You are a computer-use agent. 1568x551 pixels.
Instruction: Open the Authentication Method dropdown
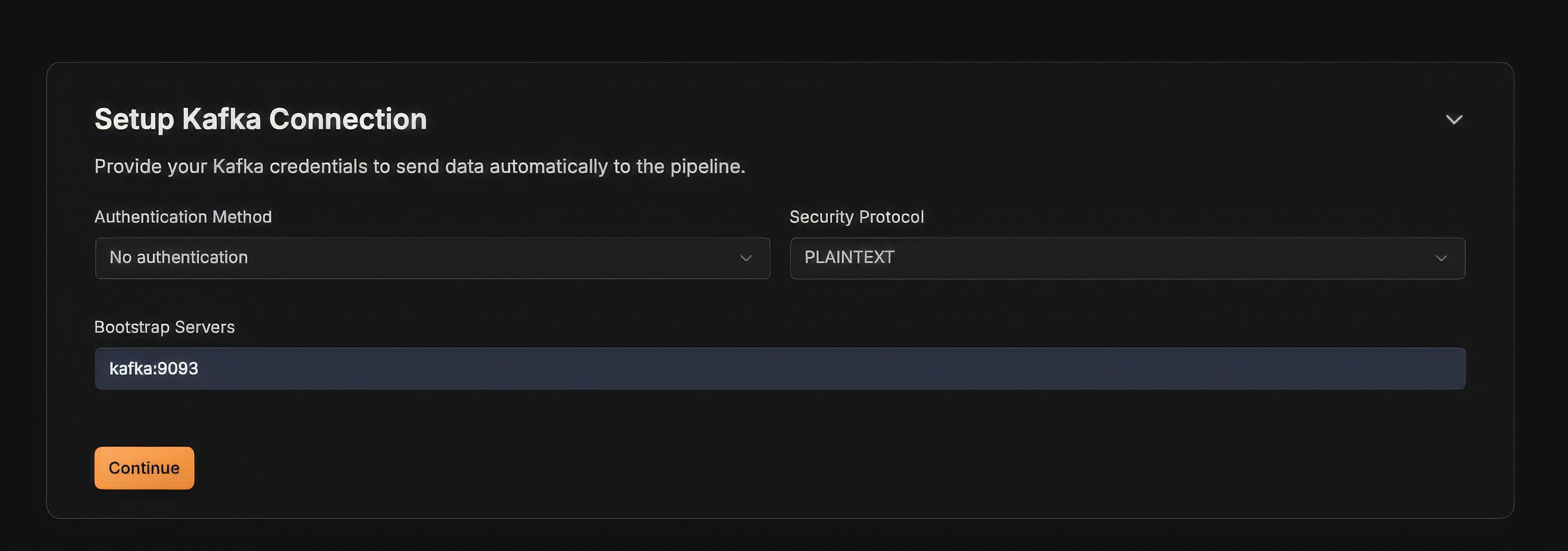point(432,258)
